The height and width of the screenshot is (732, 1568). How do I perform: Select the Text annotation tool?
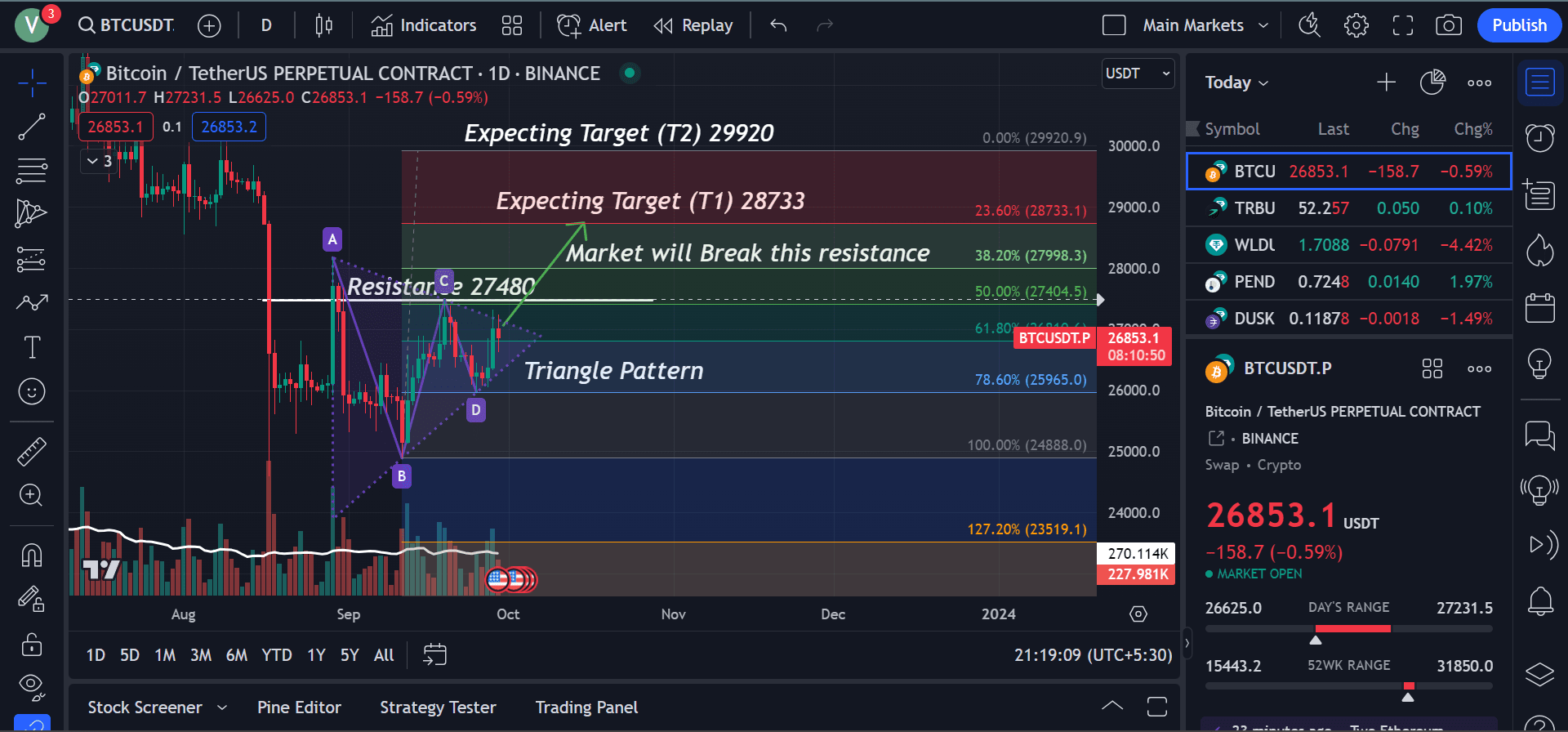tap(33, 347)
